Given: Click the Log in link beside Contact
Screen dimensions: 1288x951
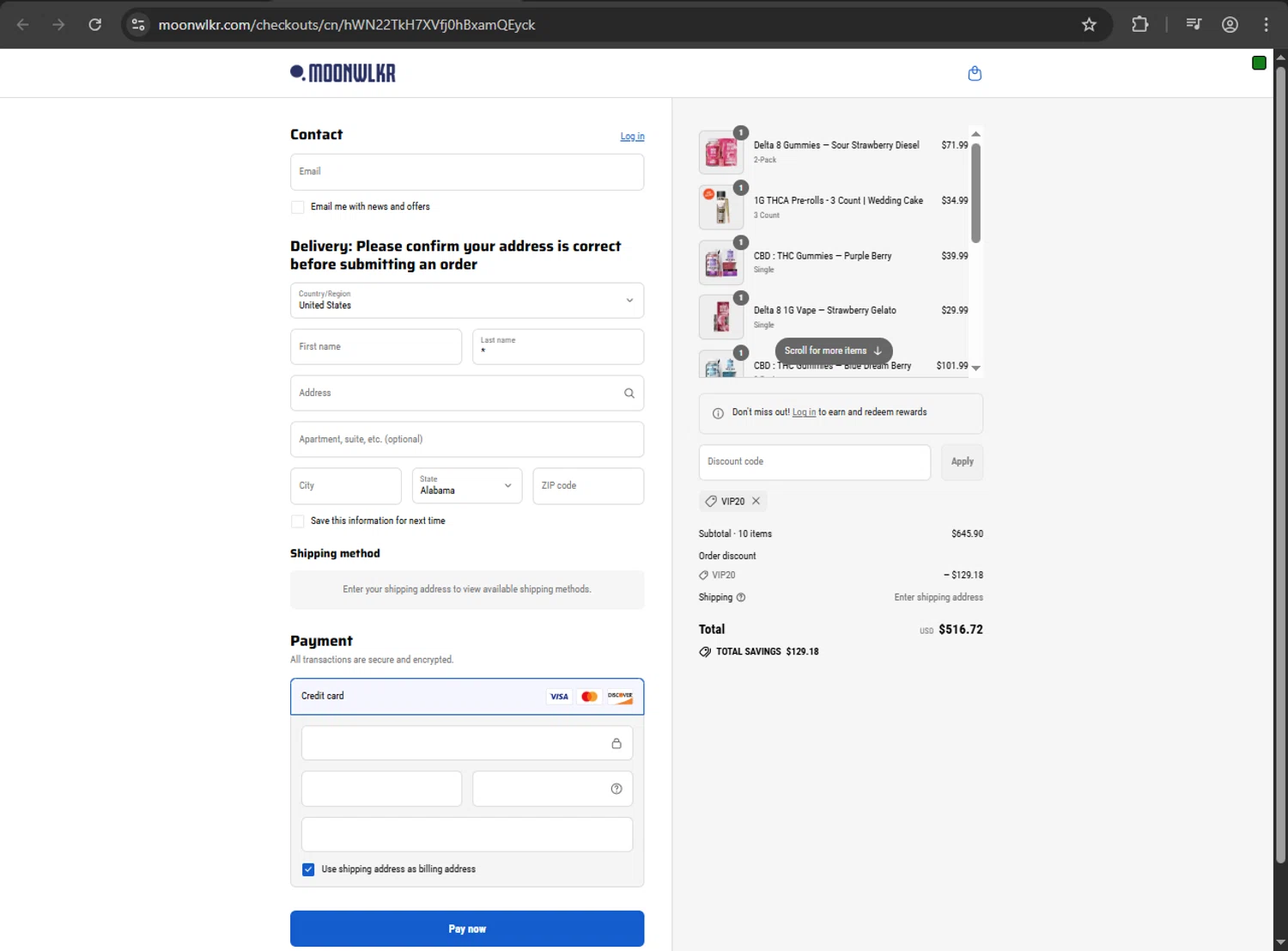Looking at the screenshot, I should click(632, 137).
